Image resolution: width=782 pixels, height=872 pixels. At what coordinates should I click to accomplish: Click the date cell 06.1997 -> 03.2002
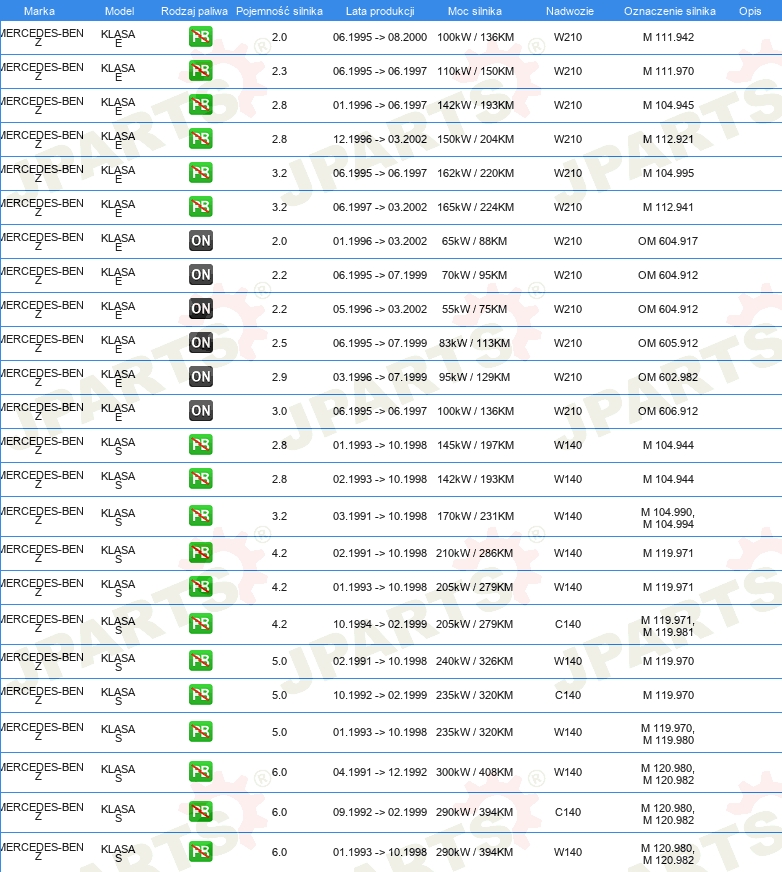[380, 207]
